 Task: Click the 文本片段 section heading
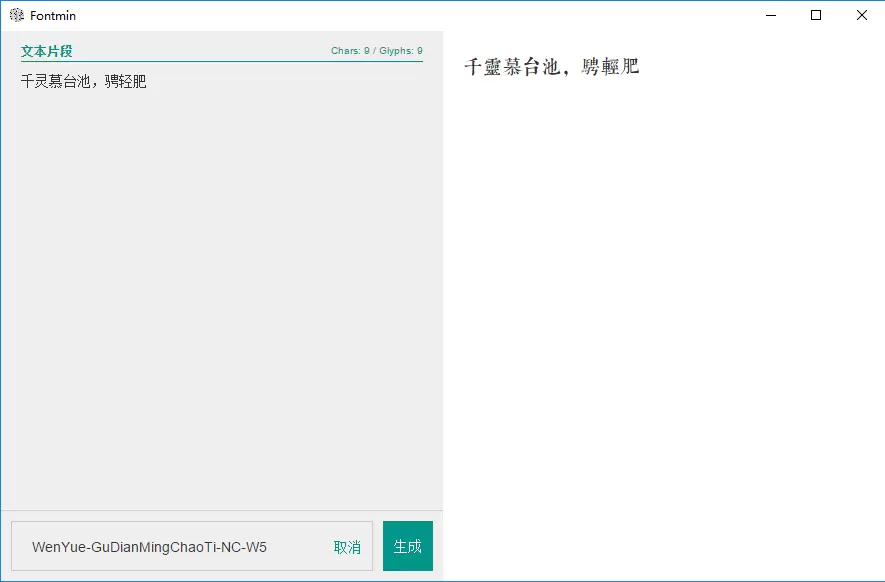(46, 51)
